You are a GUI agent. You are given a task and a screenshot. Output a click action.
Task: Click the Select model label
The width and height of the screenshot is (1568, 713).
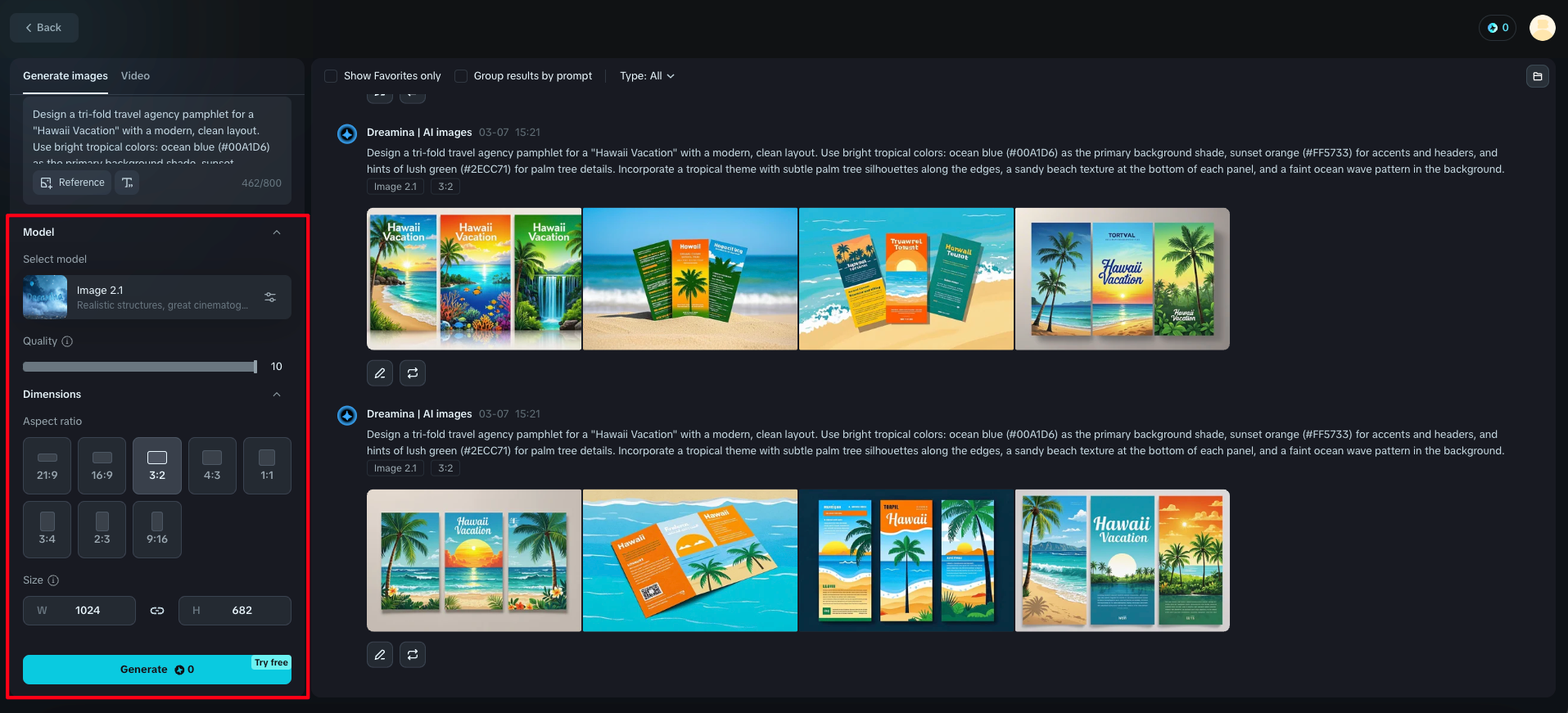pos(55,259)
